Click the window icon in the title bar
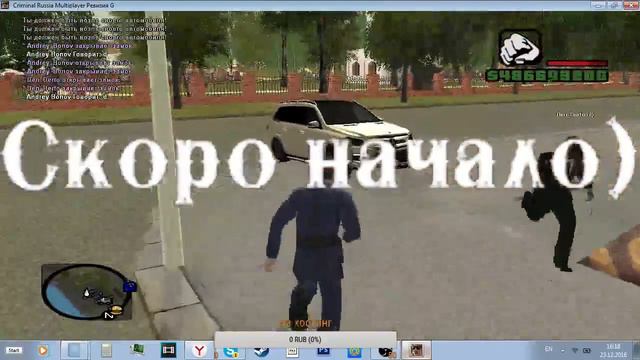Screen dimensions: 640x360 tap(5, 5)
